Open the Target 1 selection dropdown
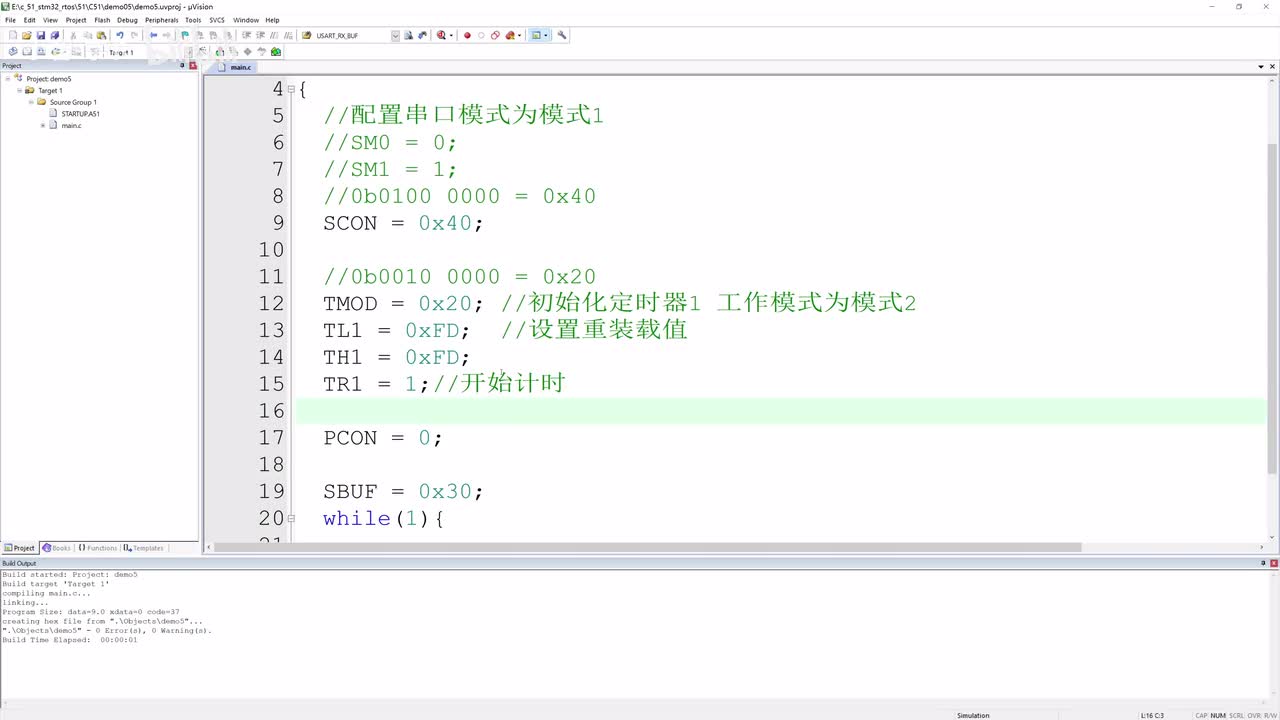Screen dimensions: 1280x720 [x=189, y=52]
